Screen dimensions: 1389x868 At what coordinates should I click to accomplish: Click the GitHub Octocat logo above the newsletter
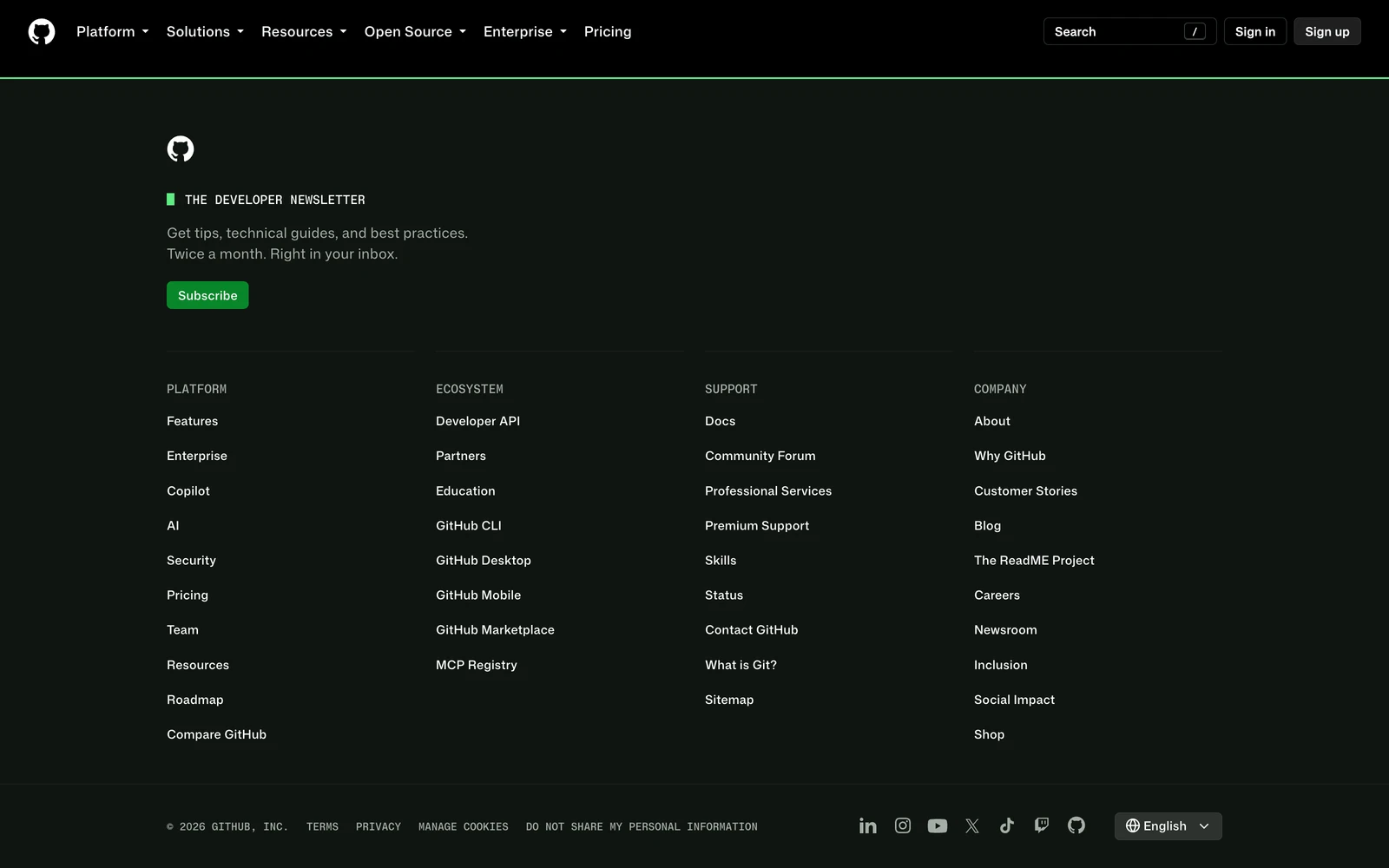click(181, 149)
